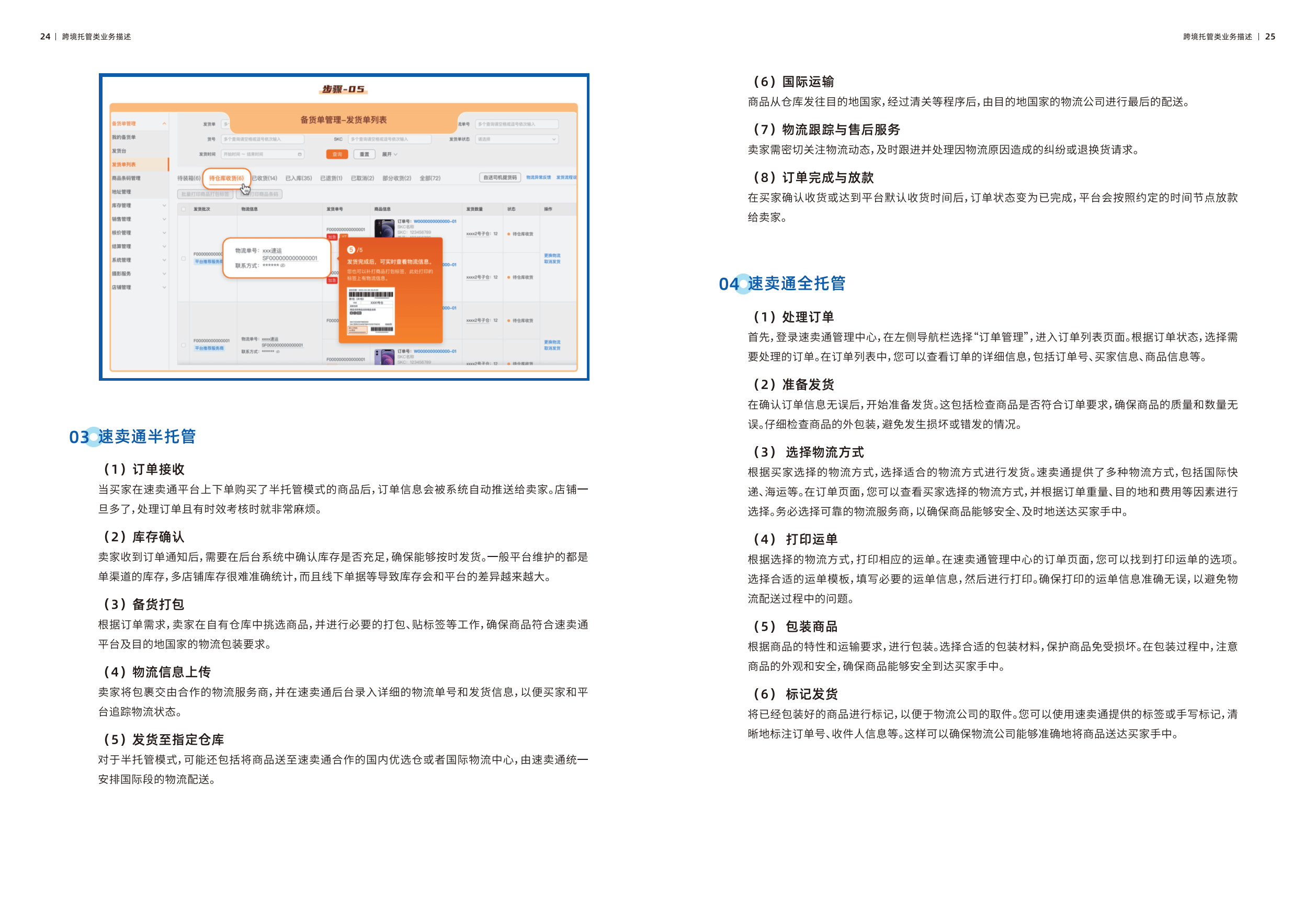Click the eye icon beside 联系方式 in popup
Image resolution: width=1316 pixels, height=899 pixels.
[x=282, y=266]
